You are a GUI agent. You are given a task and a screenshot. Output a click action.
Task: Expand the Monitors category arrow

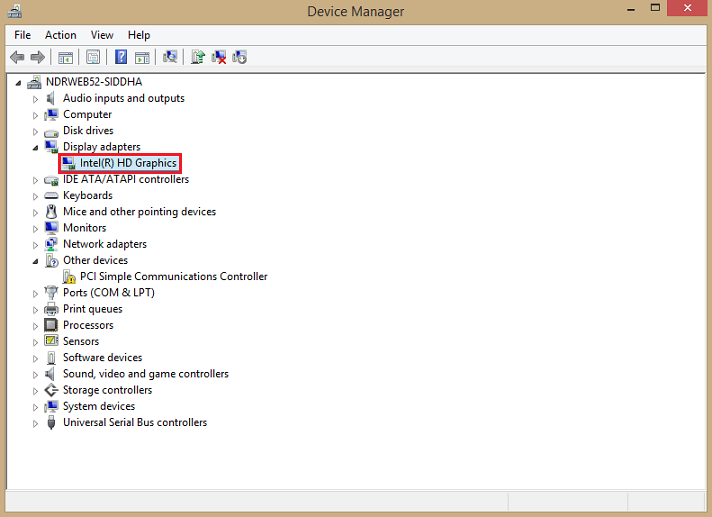tap(35, 229)
